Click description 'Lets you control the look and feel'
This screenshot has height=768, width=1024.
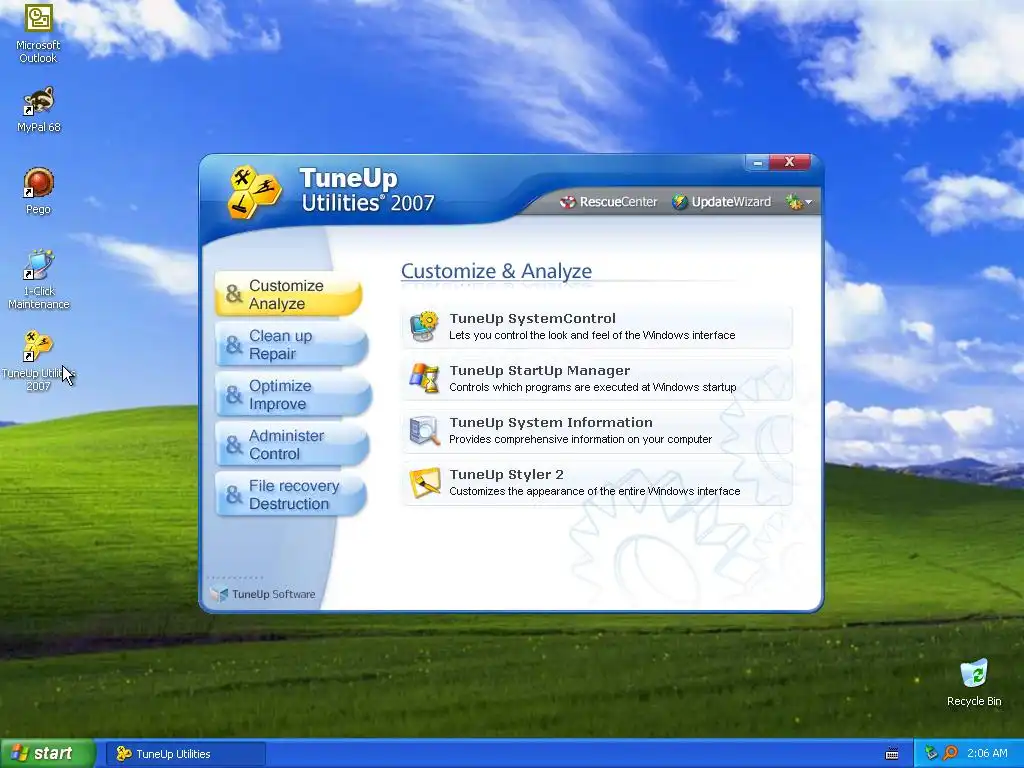[x=592, y=335]
